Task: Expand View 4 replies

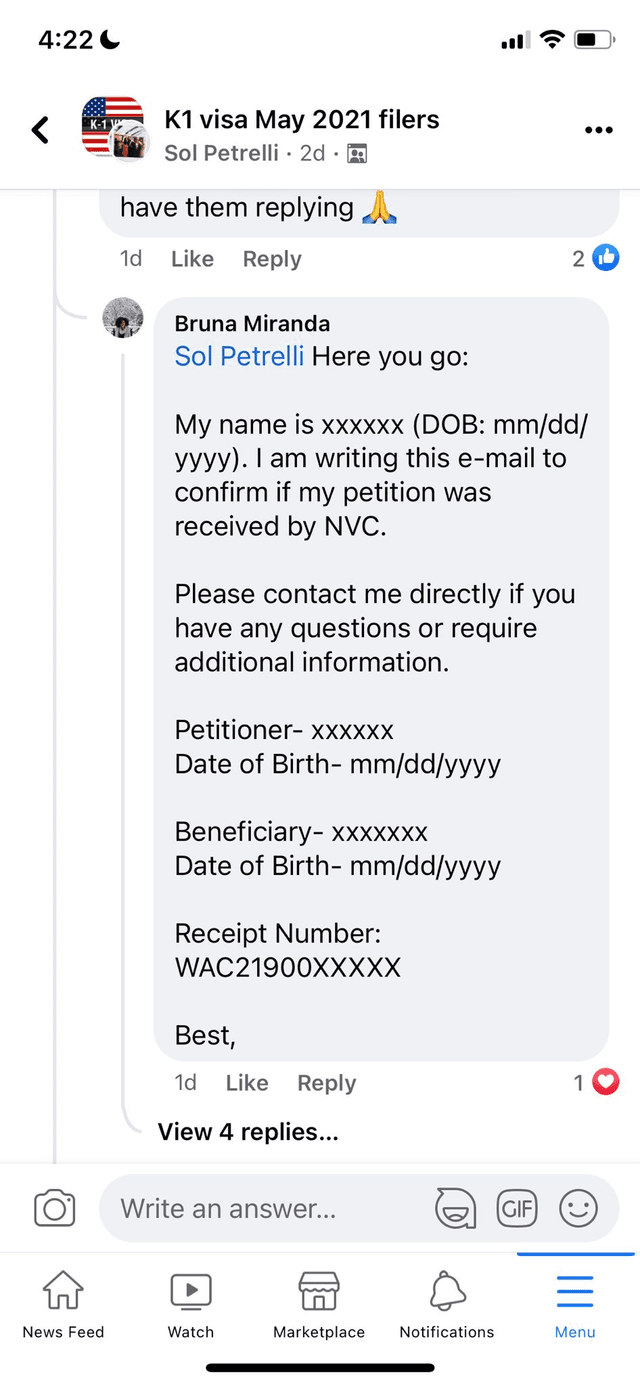Action: click(x=248, y=1132)
